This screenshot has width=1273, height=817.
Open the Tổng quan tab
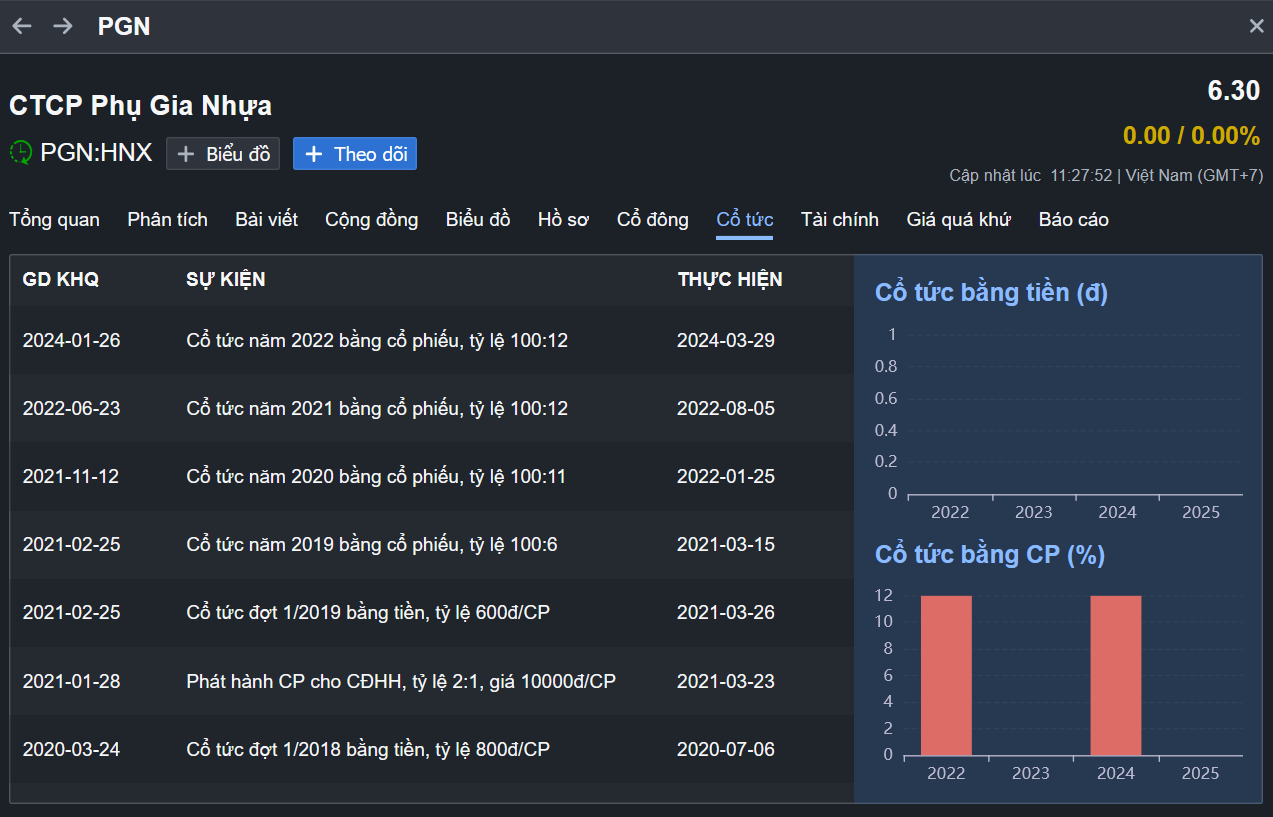[55, 219]
